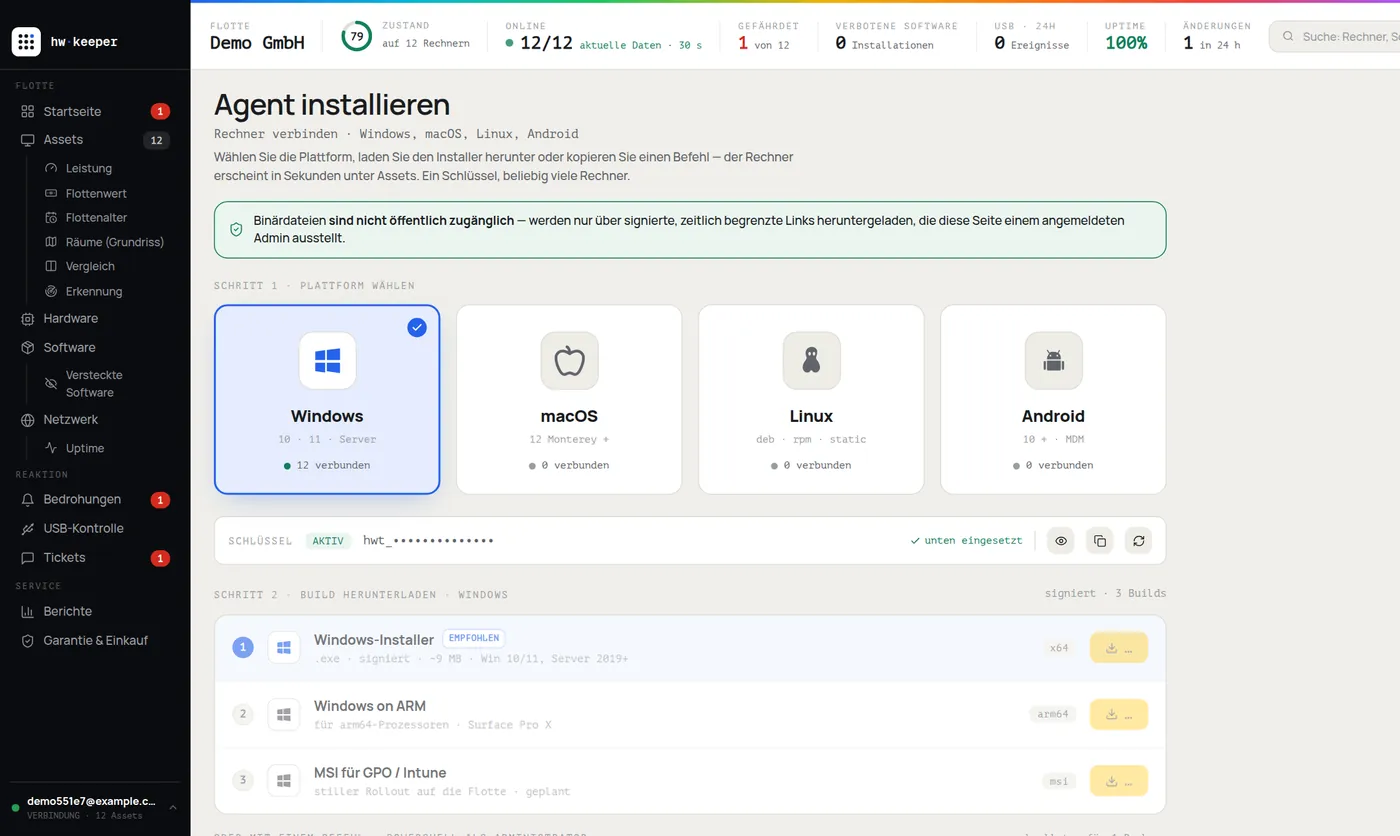Navigate to Tickets

[95, 557]
